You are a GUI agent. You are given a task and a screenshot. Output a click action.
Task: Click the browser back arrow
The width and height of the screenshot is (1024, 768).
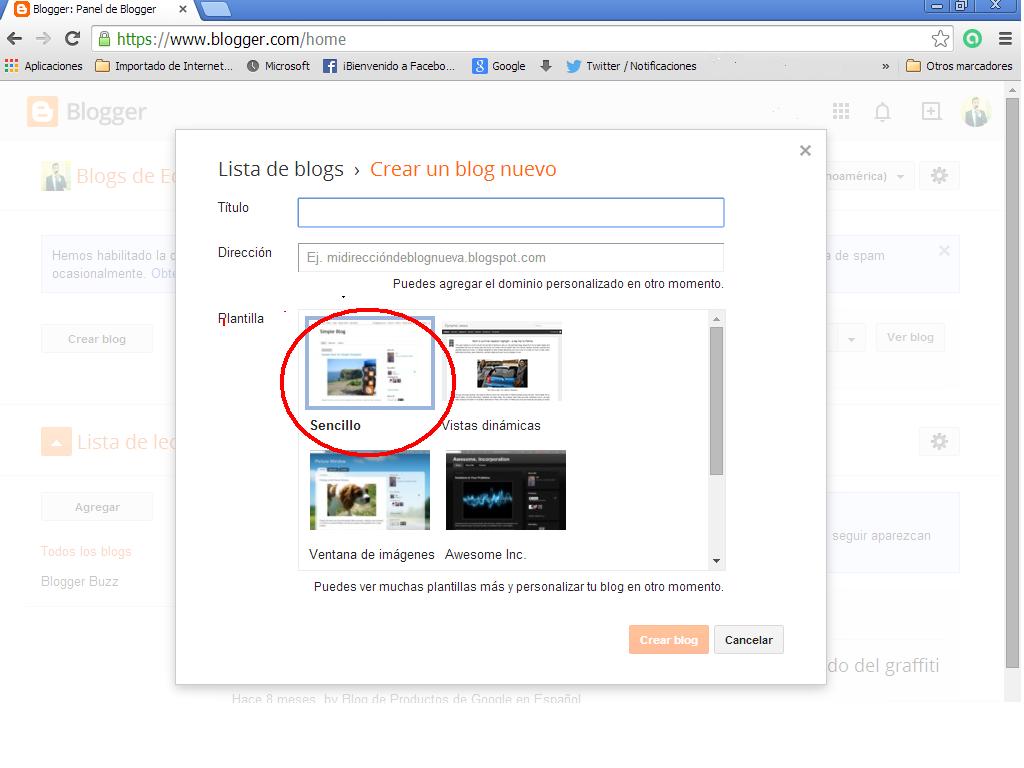tap(14, 39)
